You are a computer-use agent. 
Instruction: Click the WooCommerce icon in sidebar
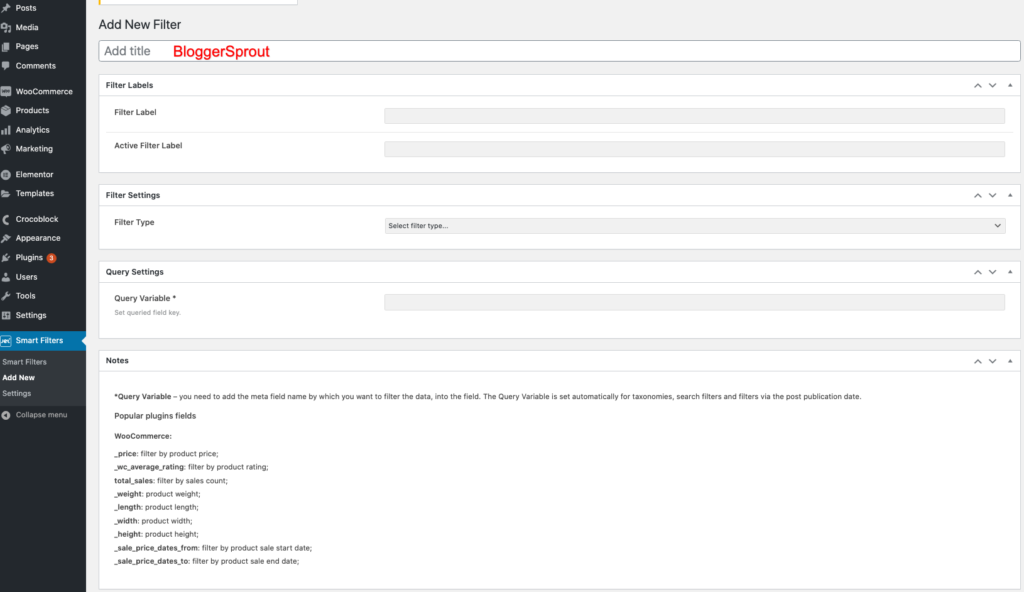pyautogui.click(x=6, y=91)
